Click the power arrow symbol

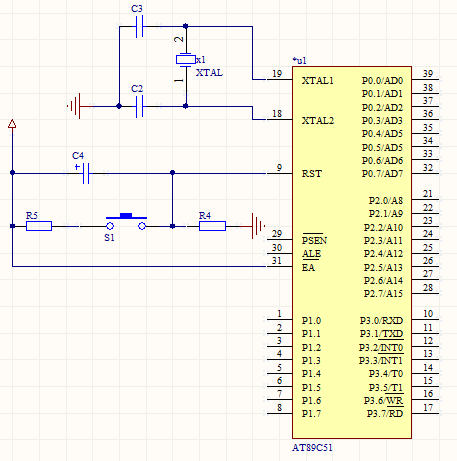[x=12, y=124]
